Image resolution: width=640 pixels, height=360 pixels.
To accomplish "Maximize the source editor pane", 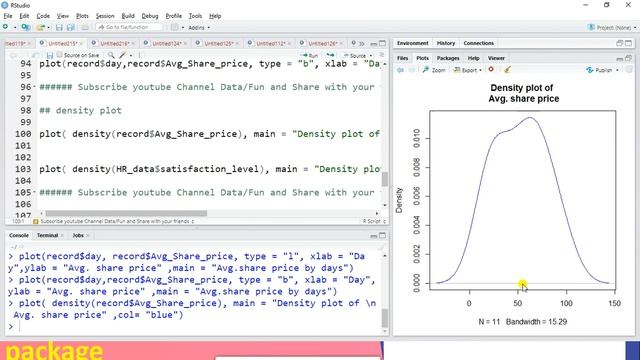I will click(382, 43).
